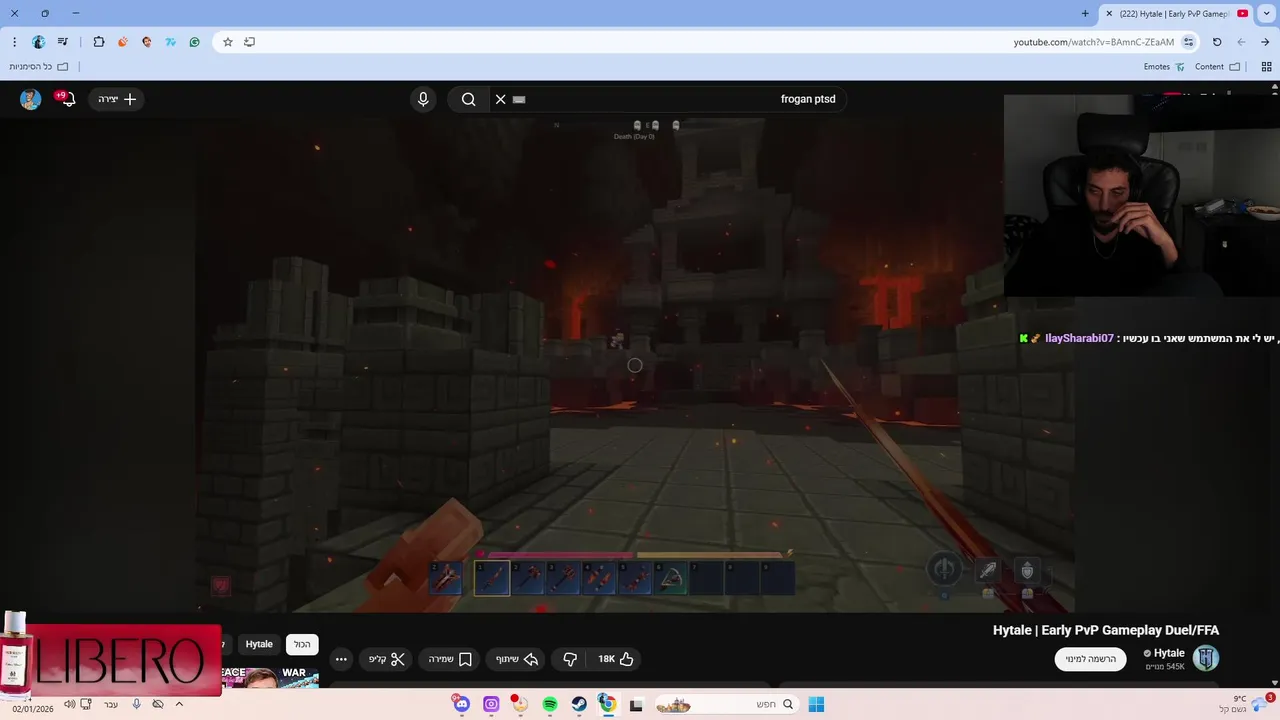Select the Hytale Early PvP Gameplay tab
The height and width of the screenshot is (720, 1280).
1177,13
